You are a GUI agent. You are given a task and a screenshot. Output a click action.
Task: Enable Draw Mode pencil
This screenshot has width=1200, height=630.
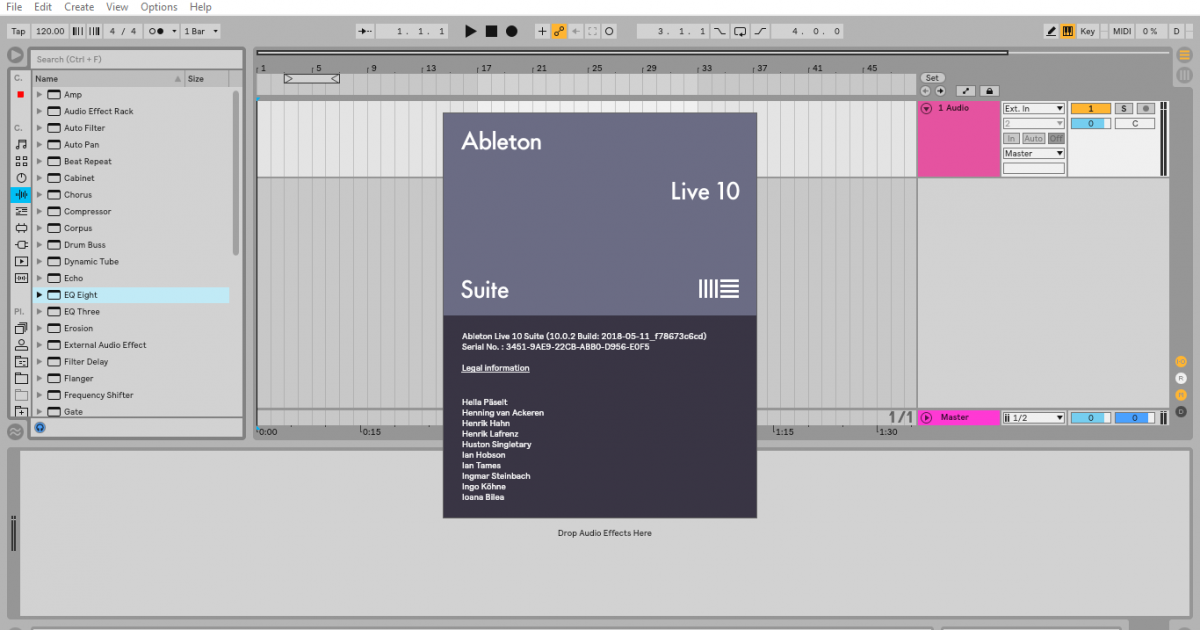pos(1051,31)
